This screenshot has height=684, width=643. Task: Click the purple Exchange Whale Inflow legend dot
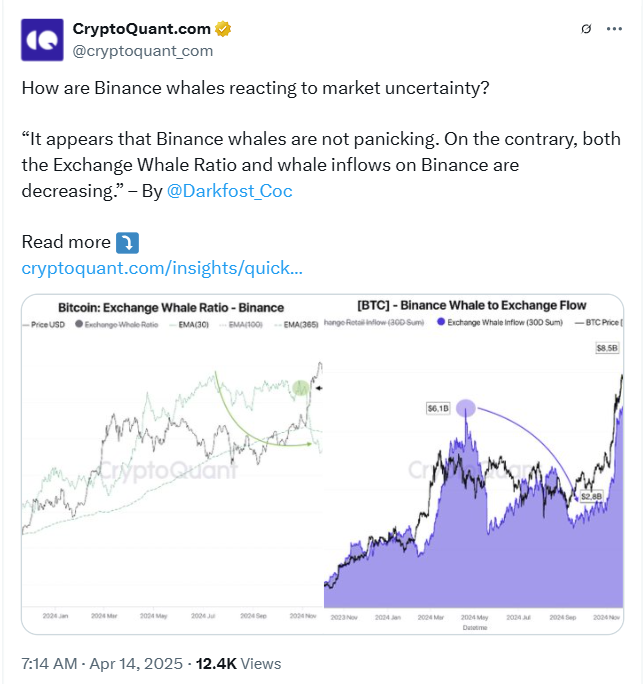[x=441, y=322]
